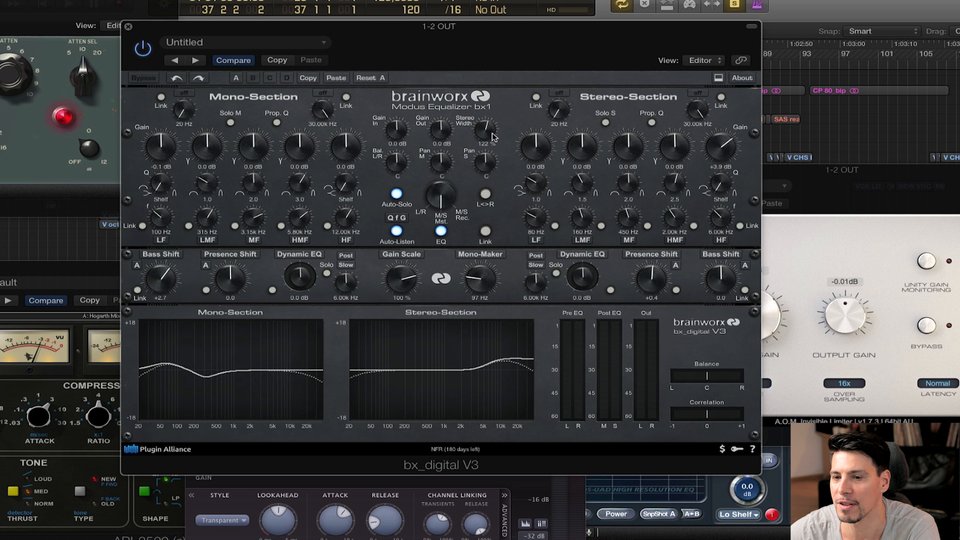Click the Q f G button
The width and height of the screenshot is (960, 540).
(x=396, y=217)
